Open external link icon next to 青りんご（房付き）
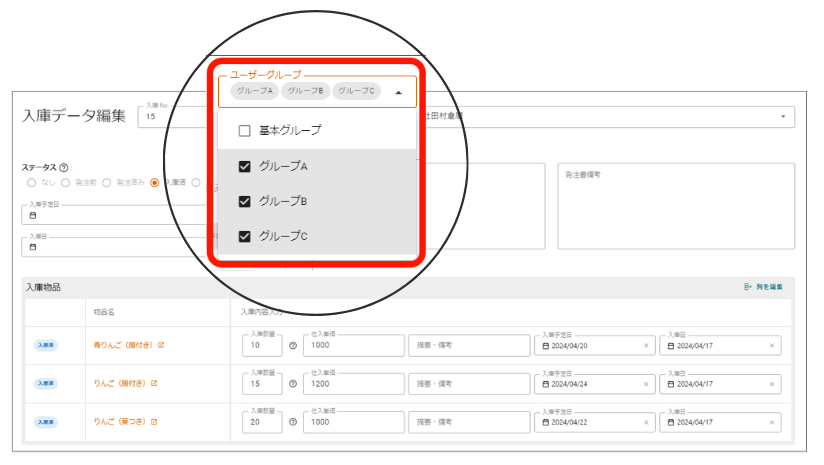This screenshot has height=465, width=824. (161, 345)
